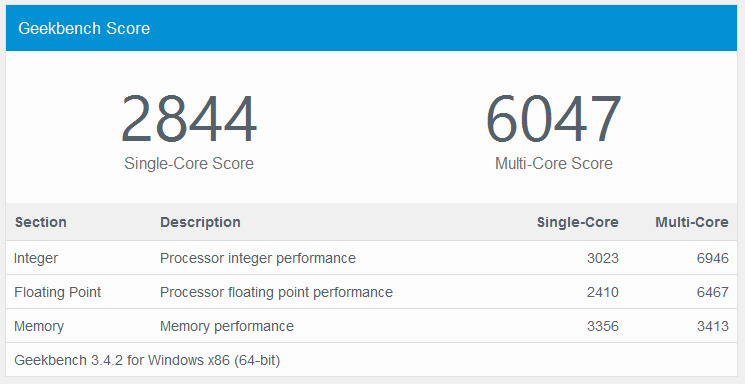Select the Memory section row label

pos(39,326)
